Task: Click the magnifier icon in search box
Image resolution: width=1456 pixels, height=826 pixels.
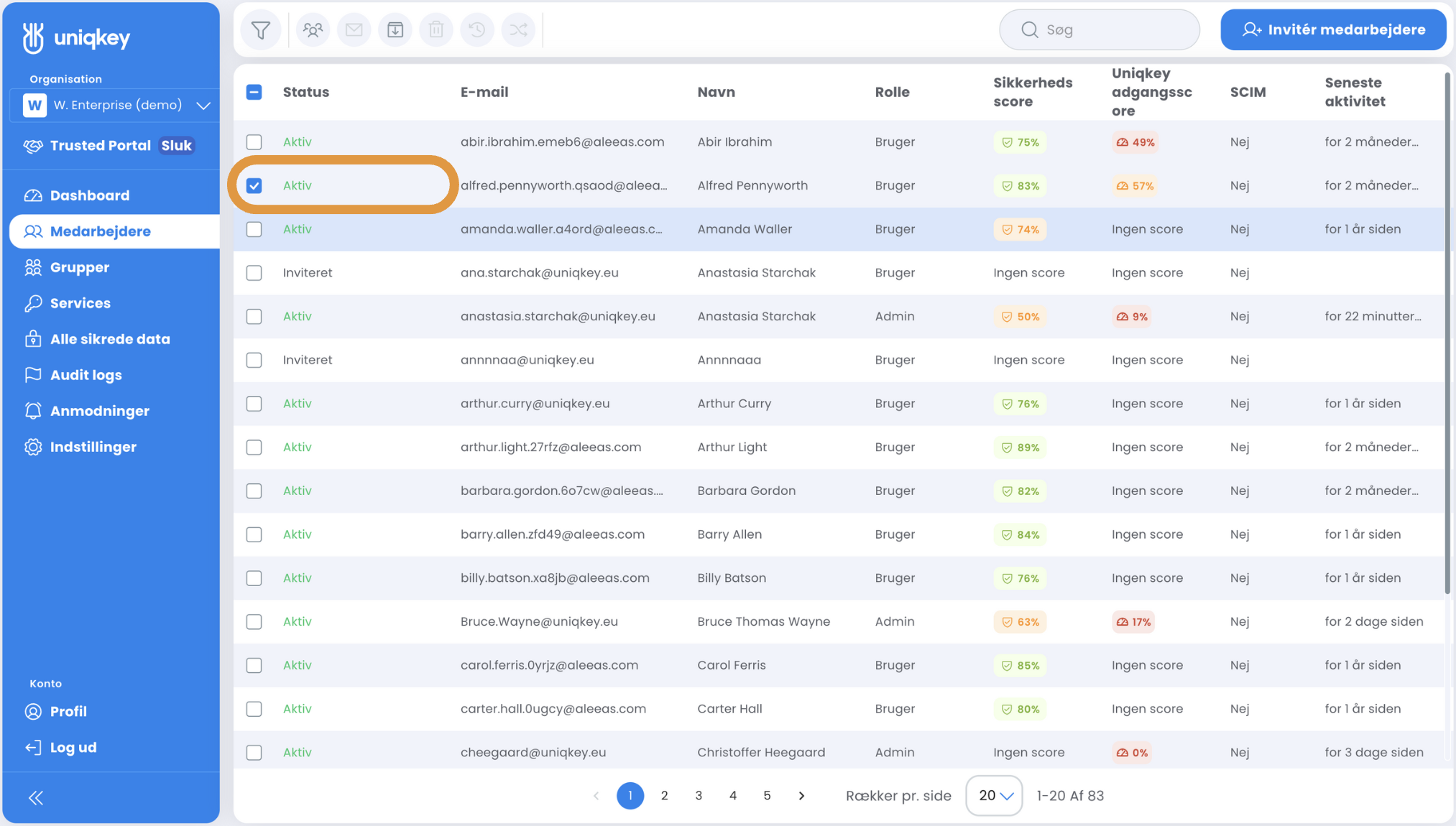Action: [1030, 30]
